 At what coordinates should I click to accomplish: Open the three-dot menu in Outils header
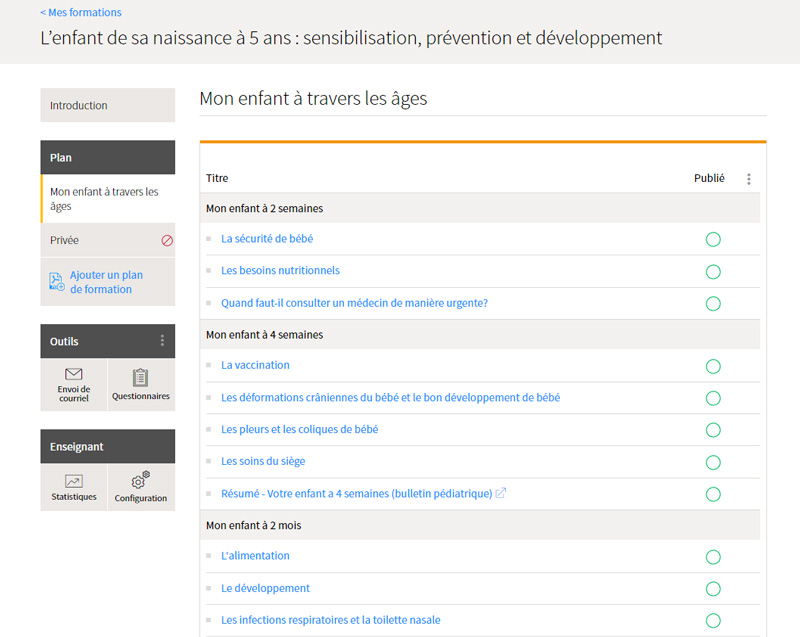(x=163, y=341)
